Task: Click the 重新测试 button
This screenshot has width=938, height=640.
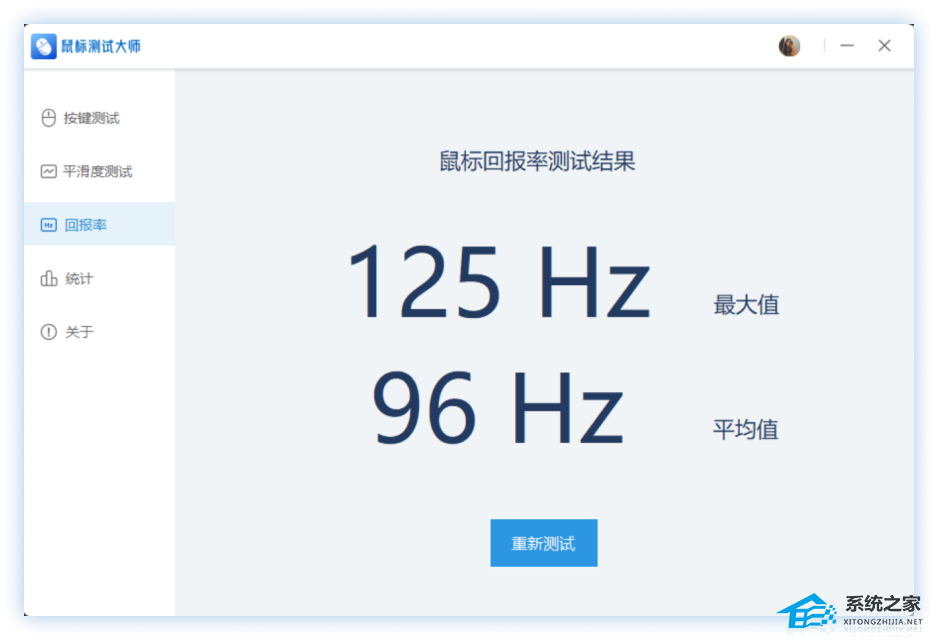Action: pos(544,543)
